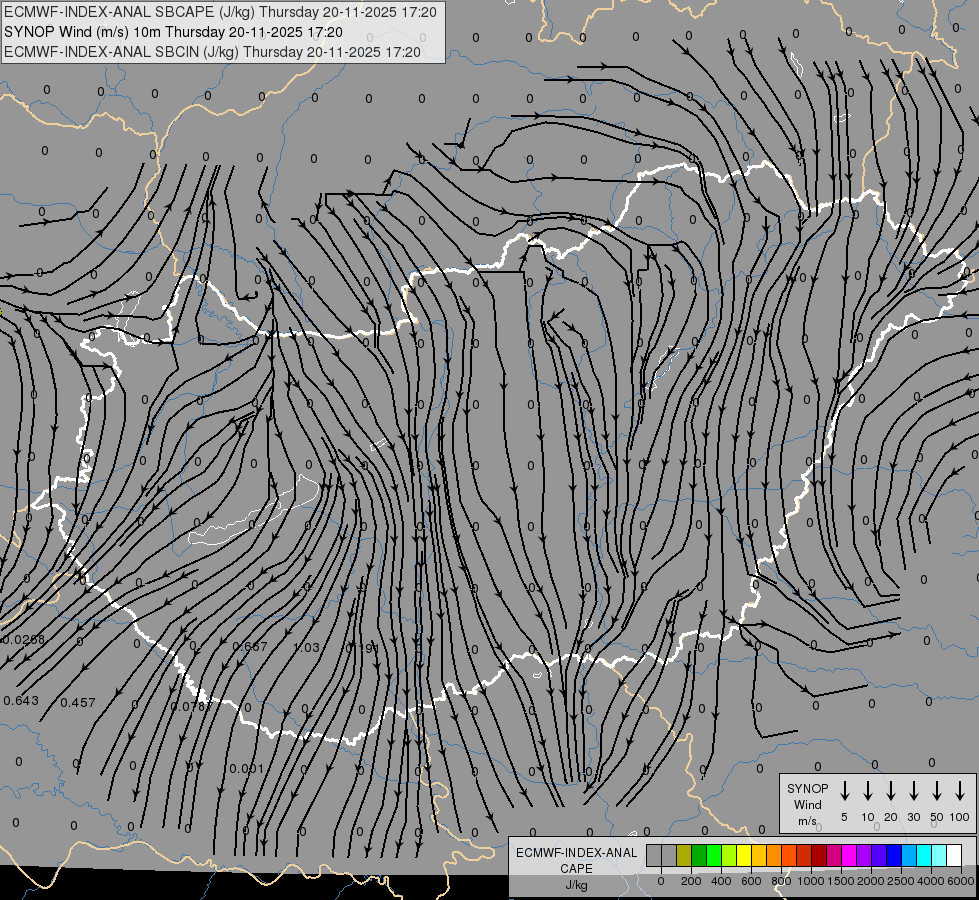Click the 1.03 CAPE value on map
The height and width of the screenshot is (900, 979).
pos(307,647)
